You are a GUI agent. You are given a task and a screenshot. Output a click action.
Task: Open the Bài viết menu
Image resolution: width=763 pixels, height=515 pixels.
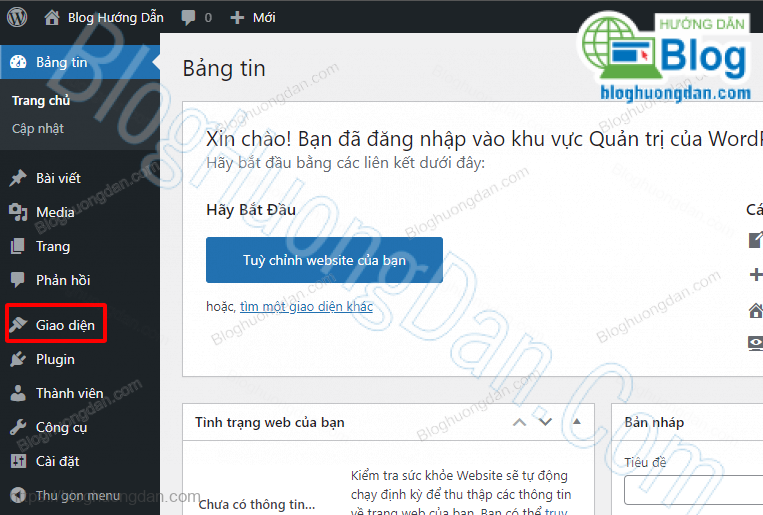[58, 178]
